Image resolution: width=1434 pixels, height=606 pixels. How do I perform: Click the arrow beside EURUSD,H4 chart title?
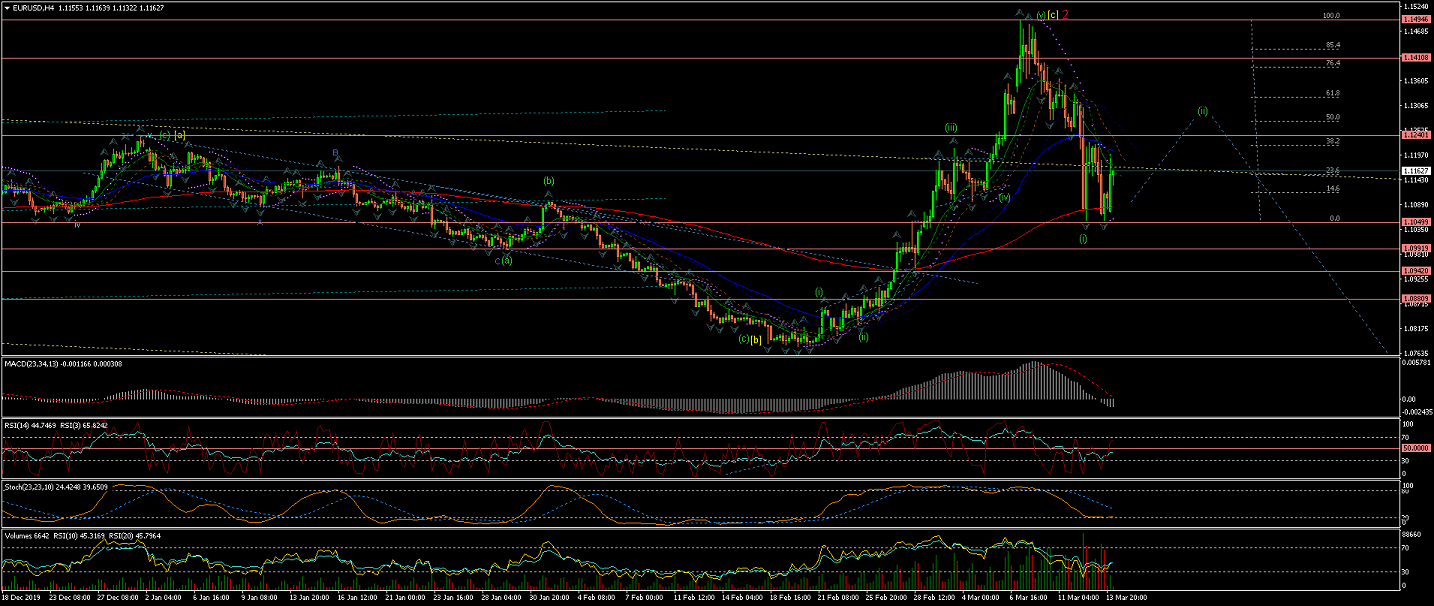(x=7, y=7)
